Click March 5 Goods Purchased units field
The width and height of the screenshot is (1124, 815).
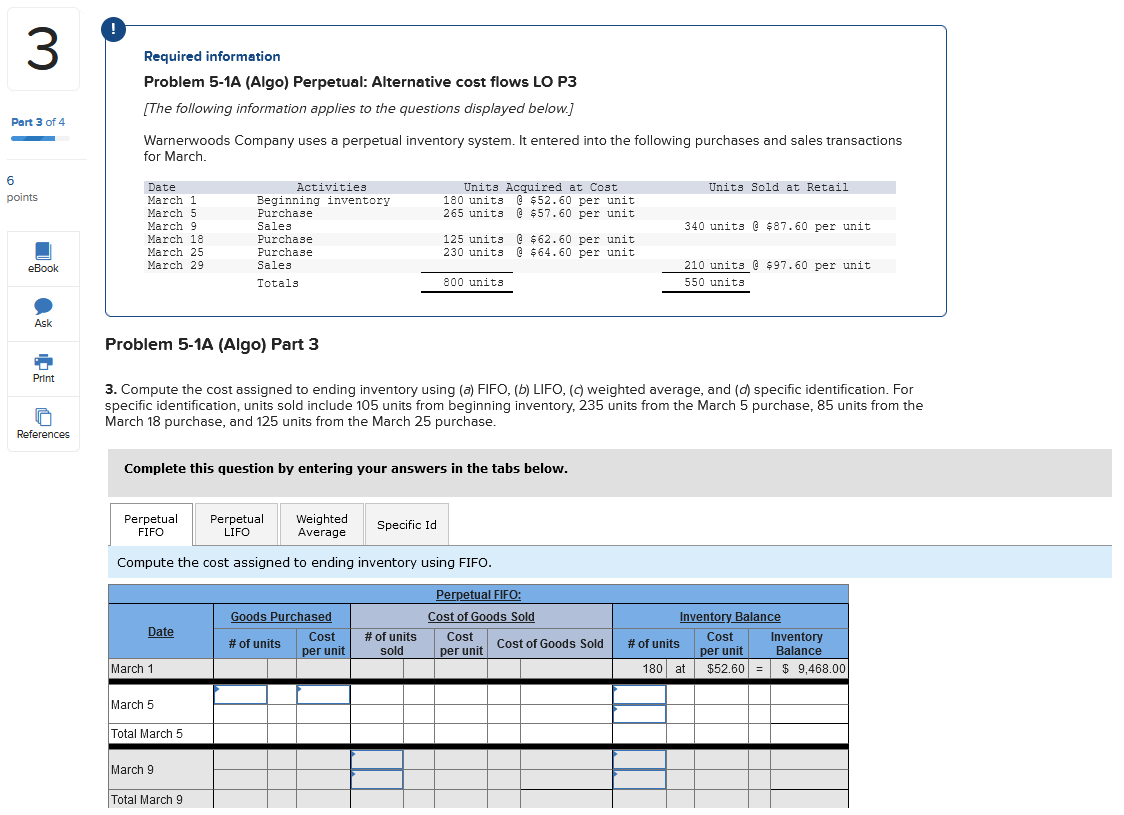pyautogui.click(x=239, y=693)
